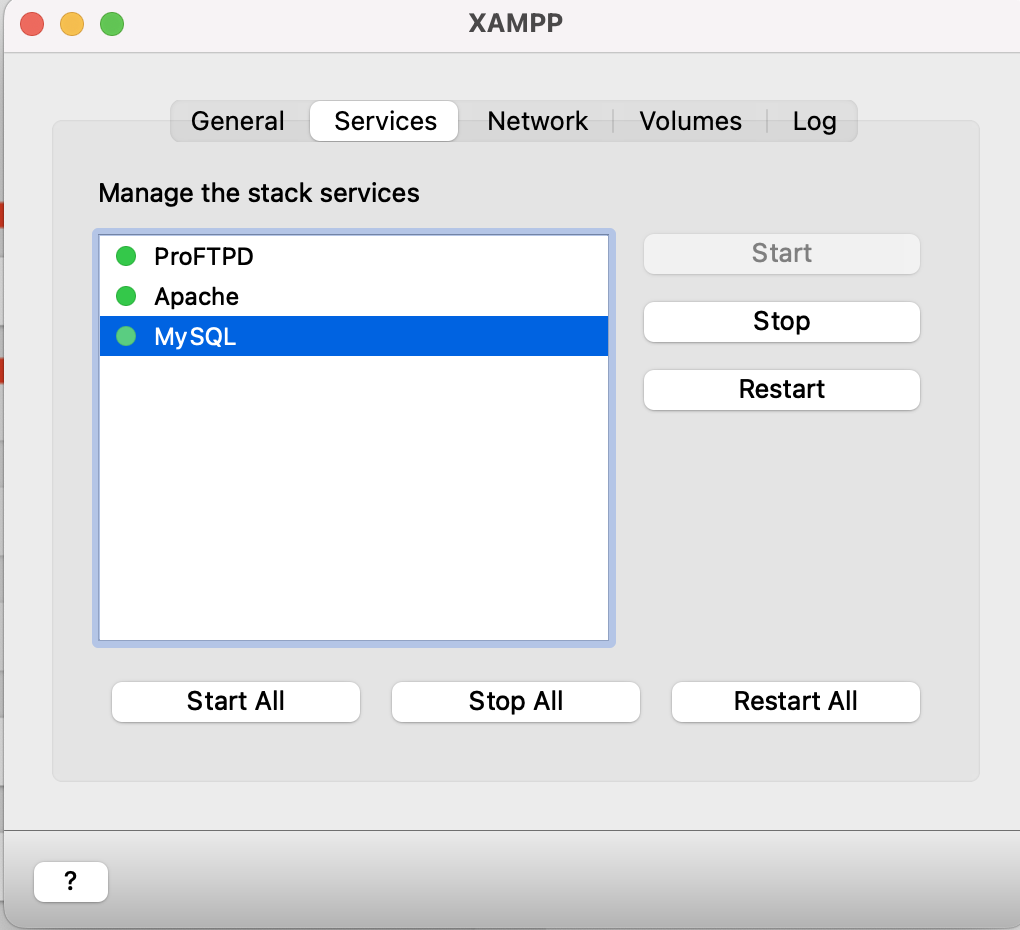The image size is (1020, 930).
Task: Click Stop All services button
Action: 516,702
